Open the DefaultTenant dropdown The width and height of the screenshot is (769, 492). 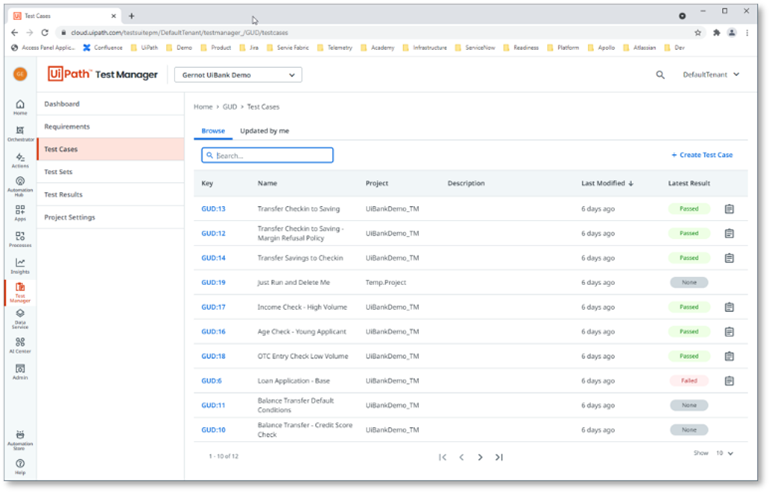tap(711, 75)
